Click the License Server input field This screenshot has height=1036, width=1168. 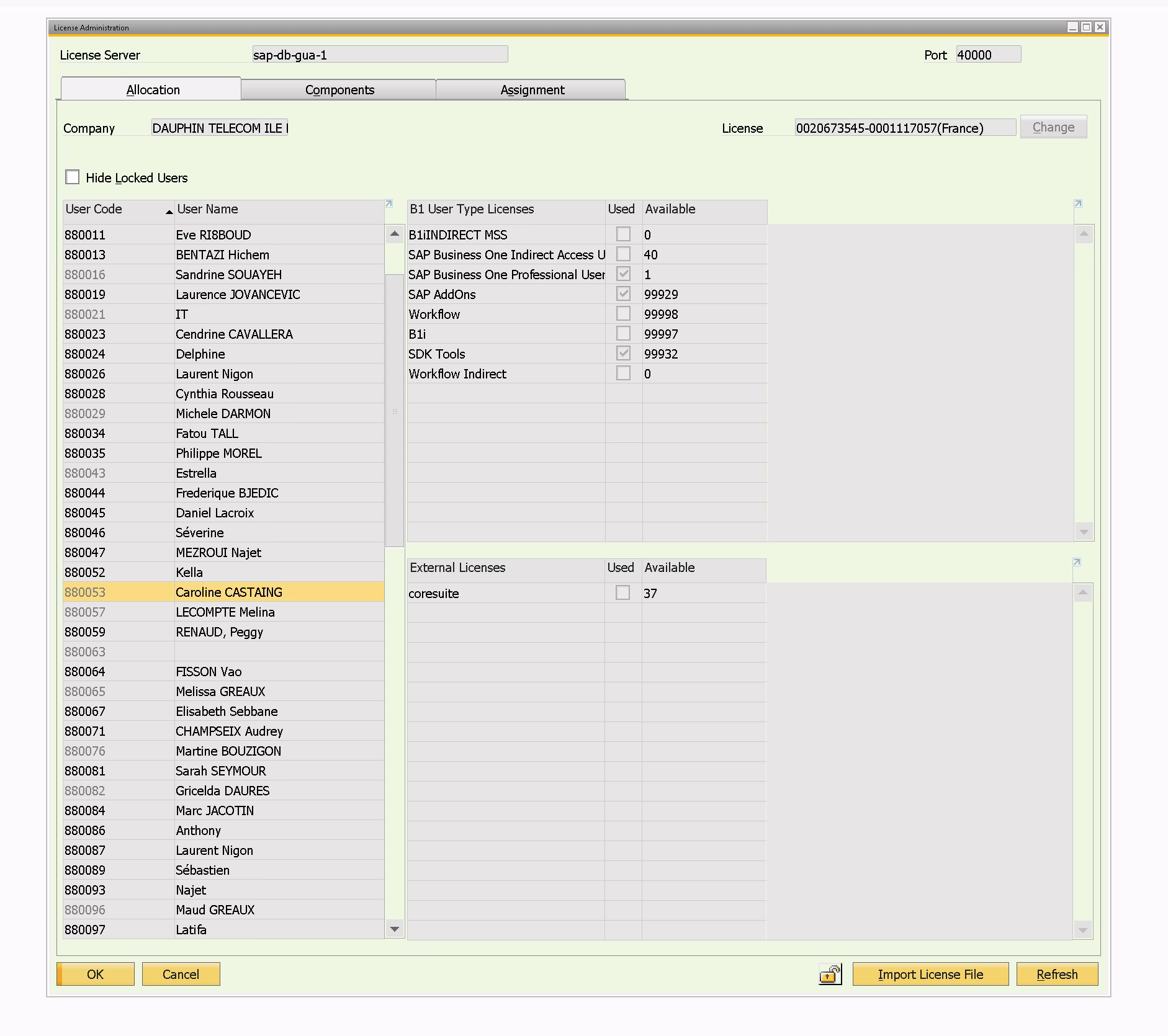(x=380, y=55)
